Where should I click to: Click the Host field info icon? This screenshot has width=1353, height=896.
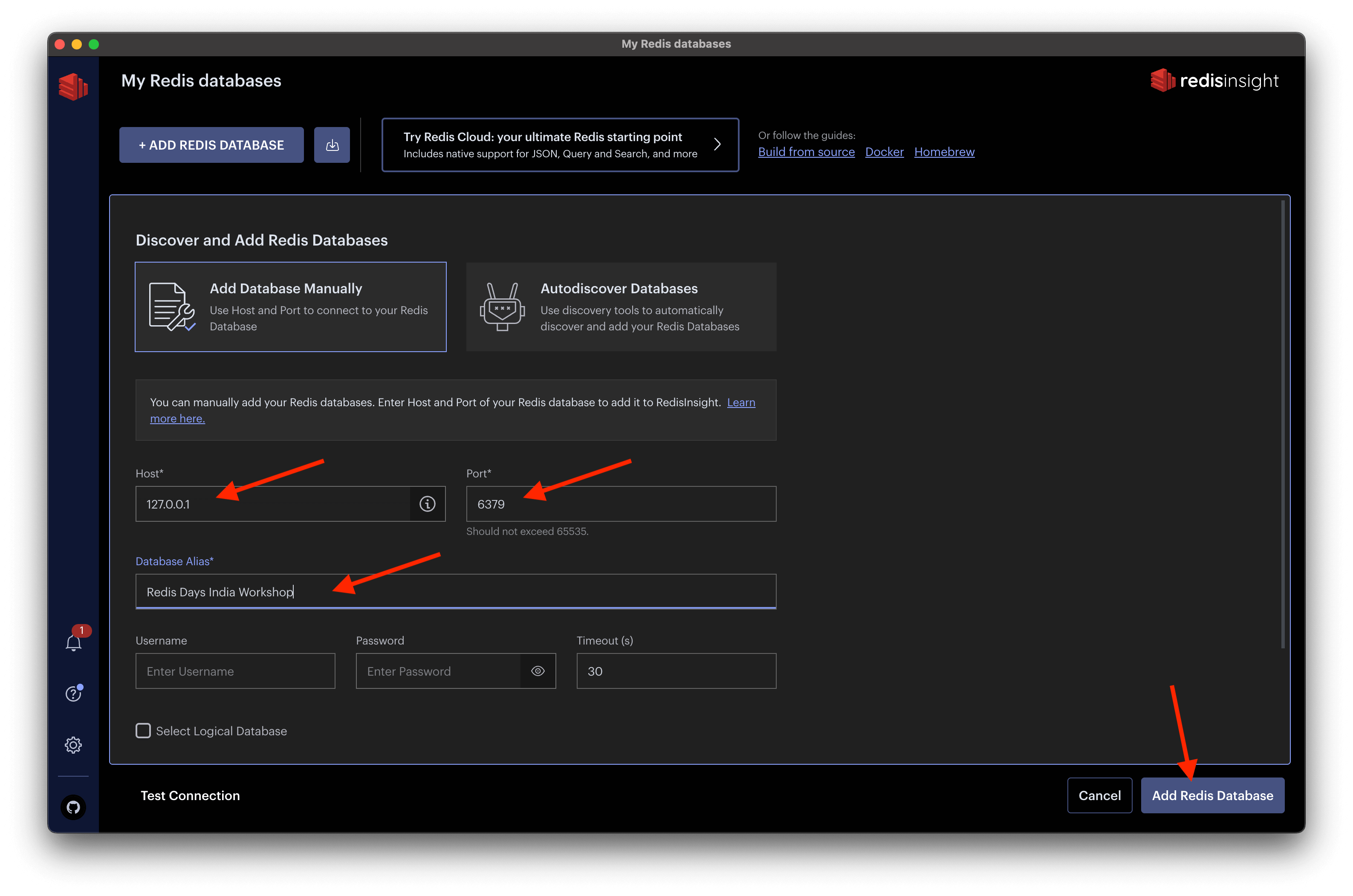pos(428,504)
